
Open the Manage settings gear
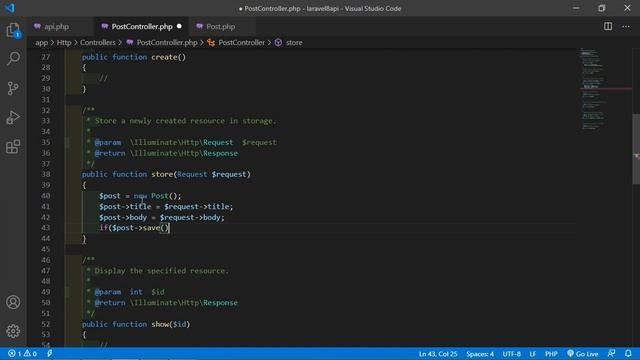(13, 331)
